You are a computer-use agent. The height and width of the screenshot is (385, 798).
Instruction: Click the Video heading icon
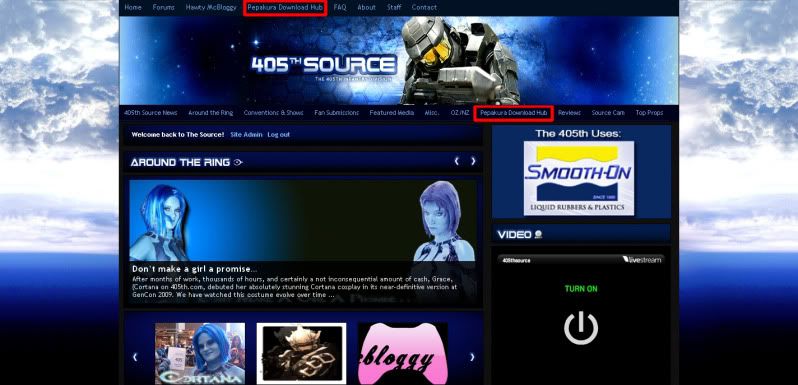coord(538,234)
